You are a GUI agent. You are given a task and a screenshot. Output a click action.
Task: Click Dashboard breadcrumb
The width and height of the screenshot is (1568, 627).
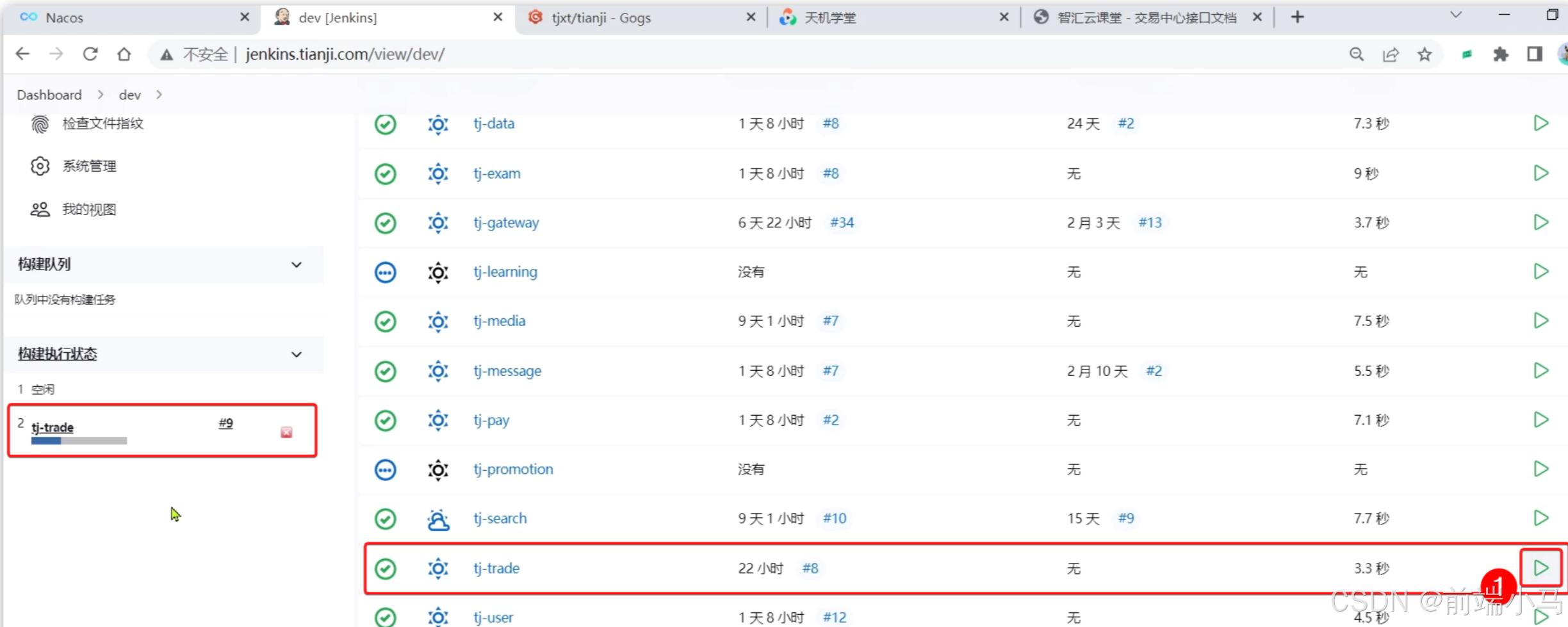pyautogui.click(x=49, y=95)
